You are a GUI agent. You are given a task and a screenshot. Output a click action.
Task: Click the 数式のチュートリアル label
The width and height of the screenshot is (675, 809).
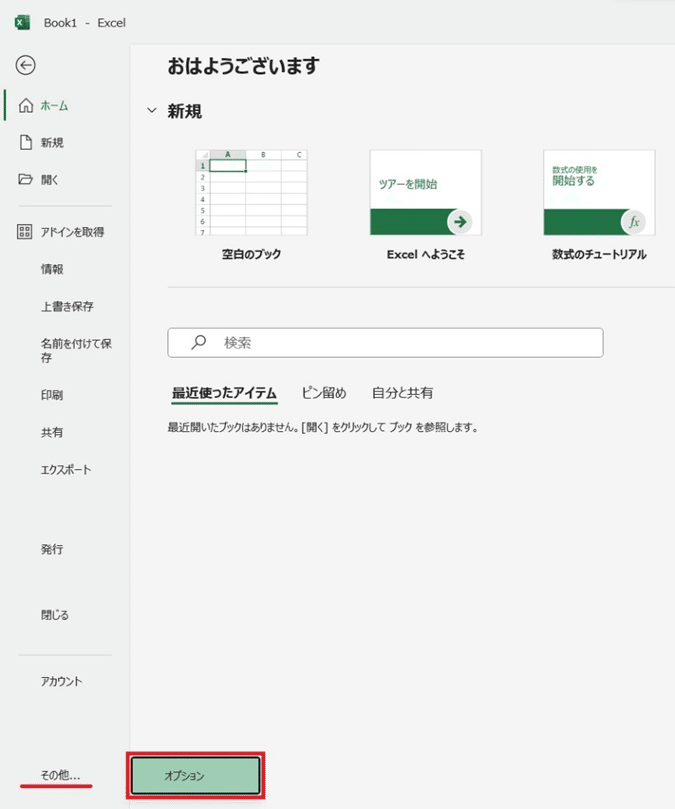coord(599,254)
